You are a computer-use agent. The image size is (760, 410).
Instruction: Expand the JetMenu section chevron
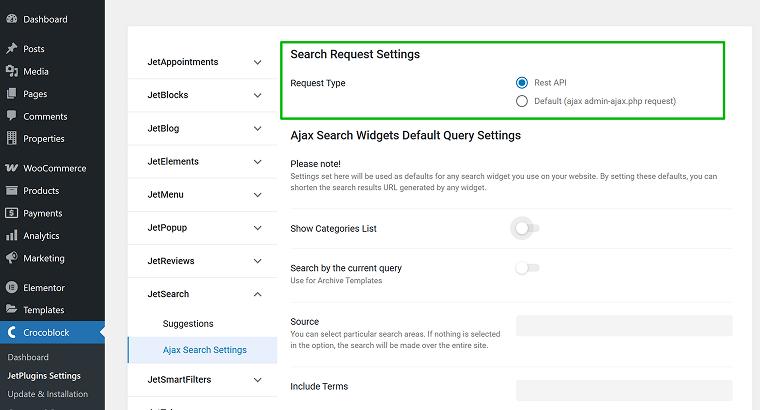pos(257,195)
